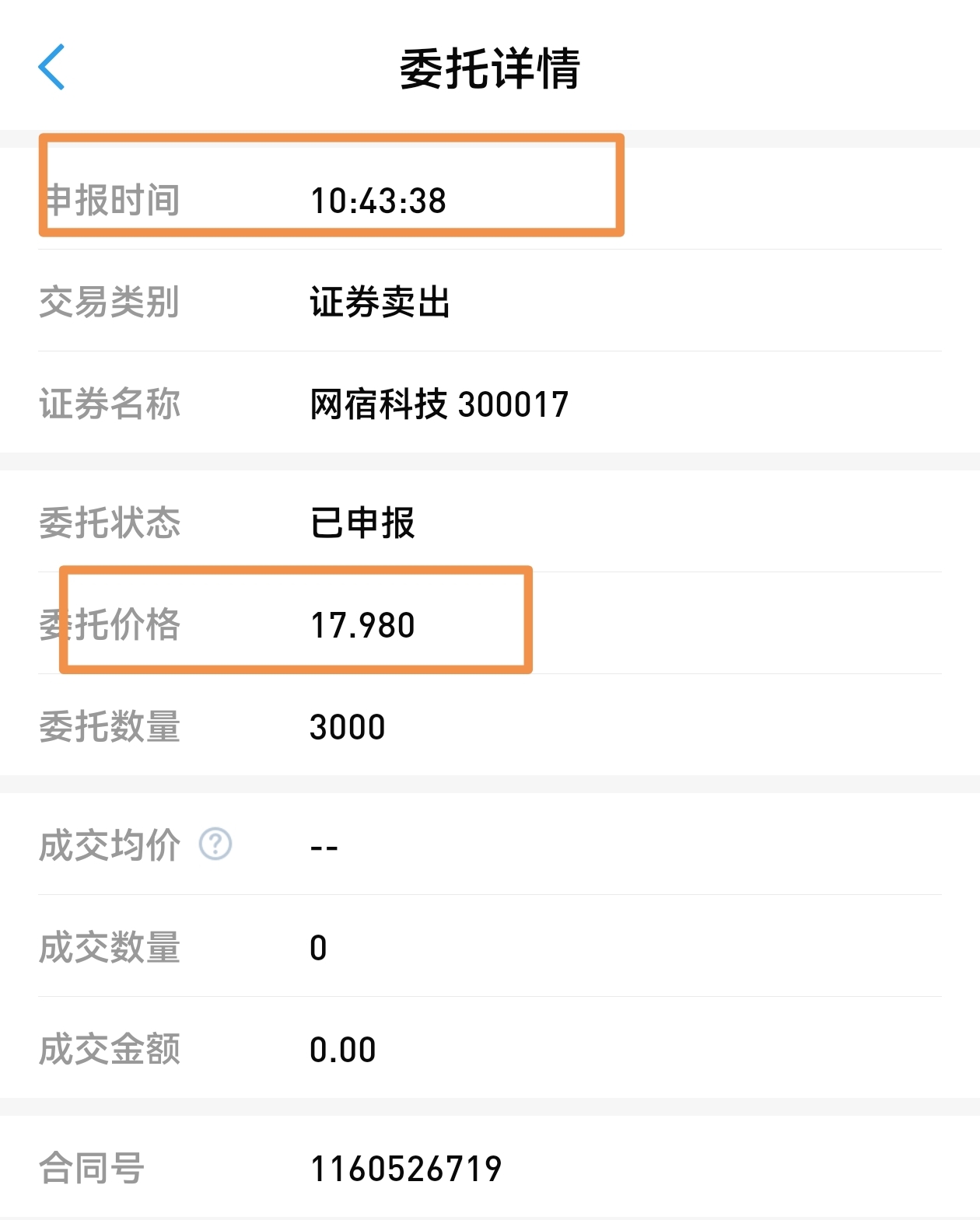
Task: Click the 成交均价 dashes value
Action: pos(324,848)
